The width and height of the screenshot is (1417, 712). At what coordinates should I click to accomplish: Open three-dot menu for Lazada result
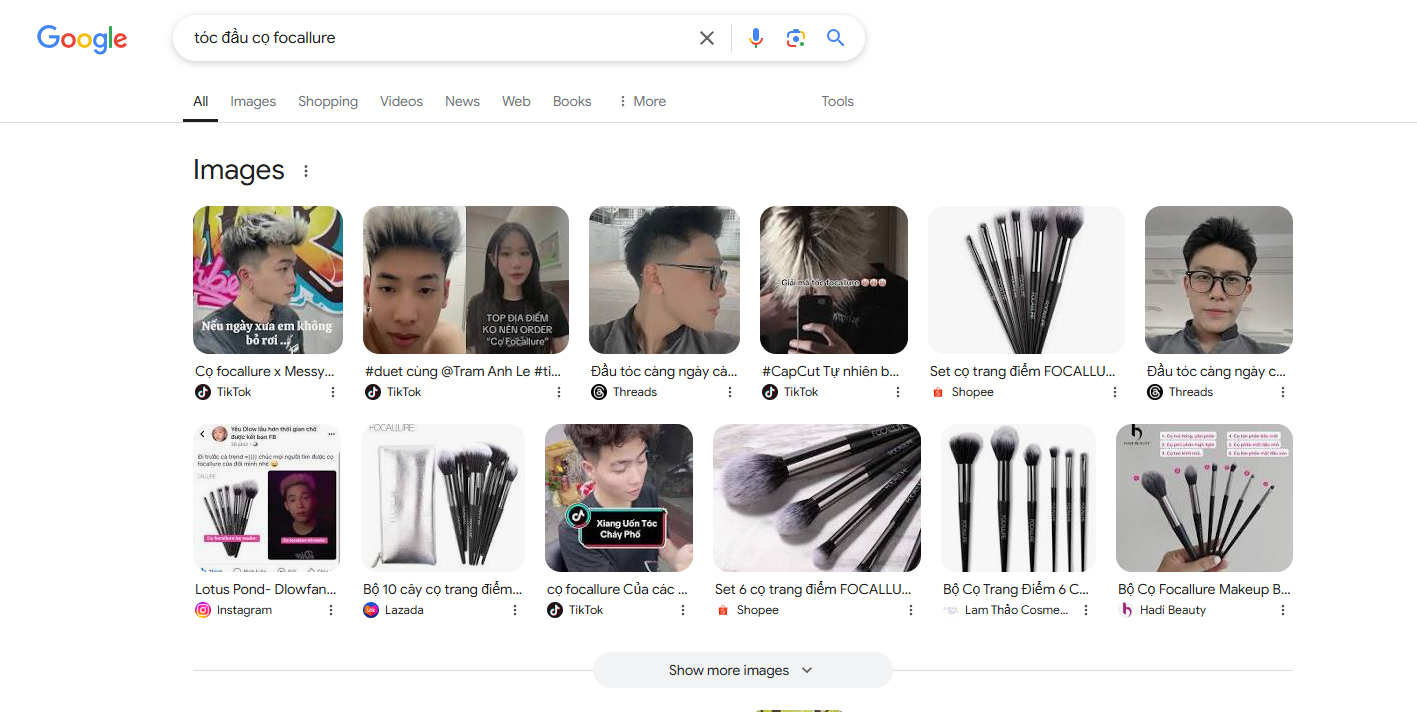pos(515,610)
